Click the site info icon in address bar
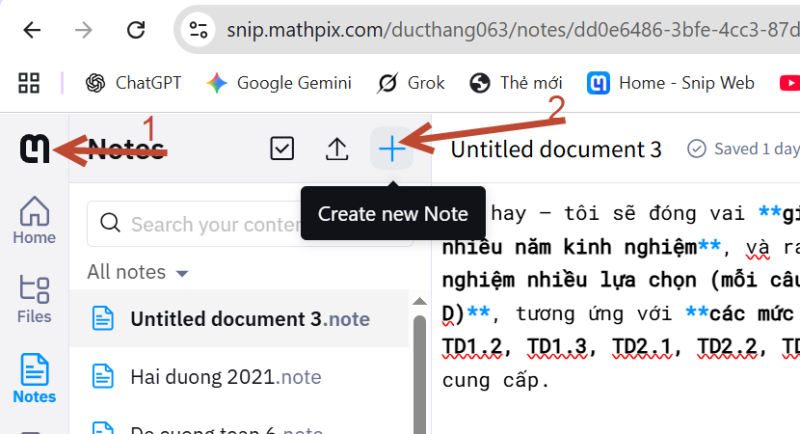The image size is (800, 434). coord(199,28)
